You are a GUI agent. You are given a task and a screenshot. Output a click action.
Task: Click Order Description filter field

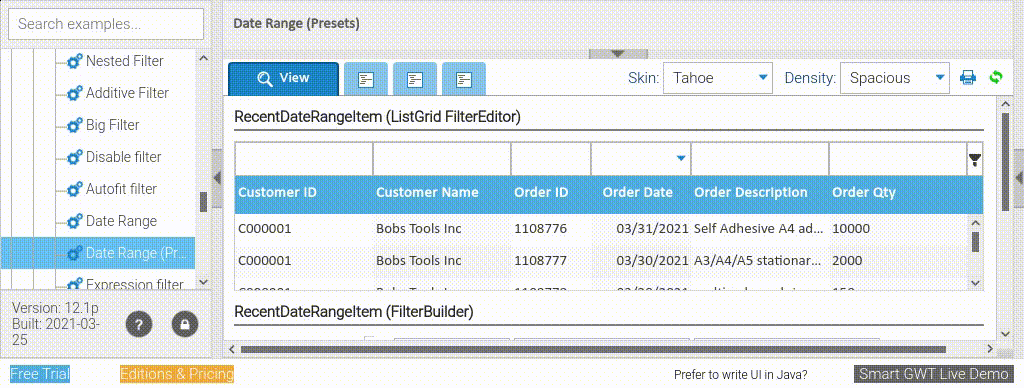click(x=760, y=159)
